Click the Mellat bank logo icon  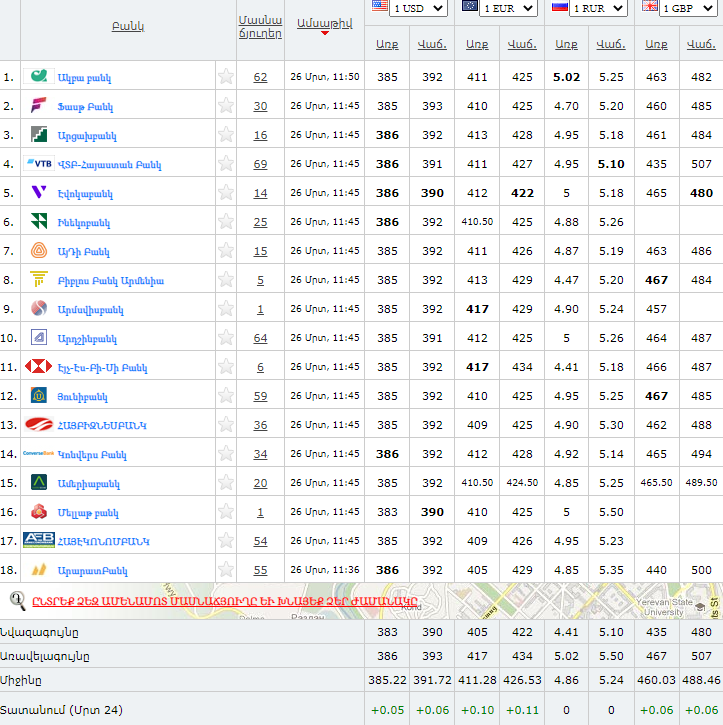39,511
